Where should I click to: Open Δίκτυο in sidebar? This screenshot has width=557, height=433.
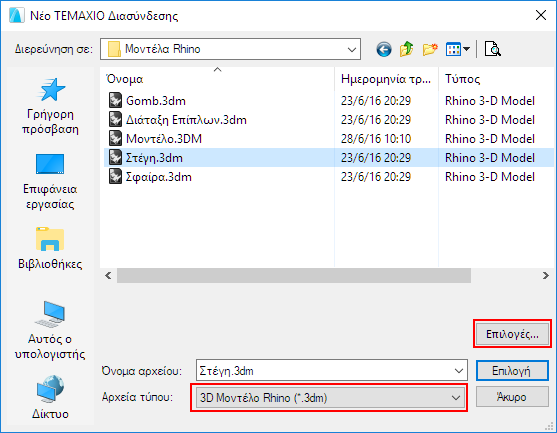pos(50,397)
